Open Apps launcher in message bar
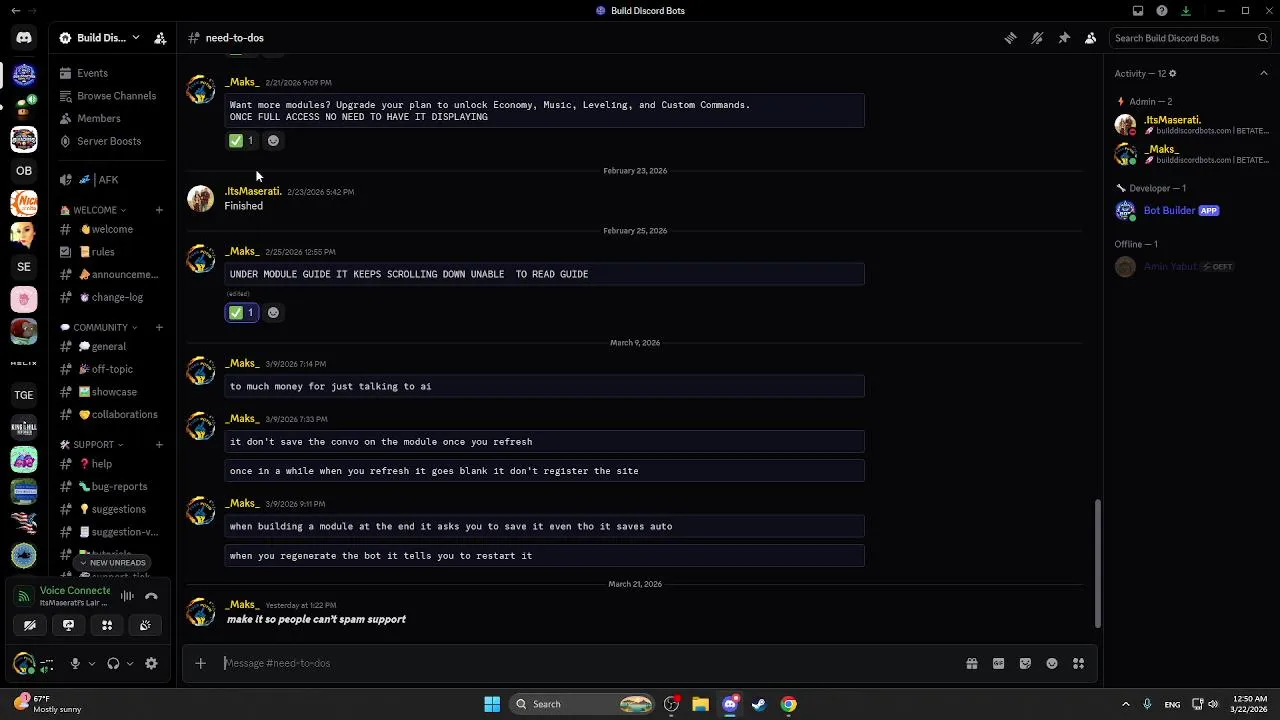 pos(1078,663)
